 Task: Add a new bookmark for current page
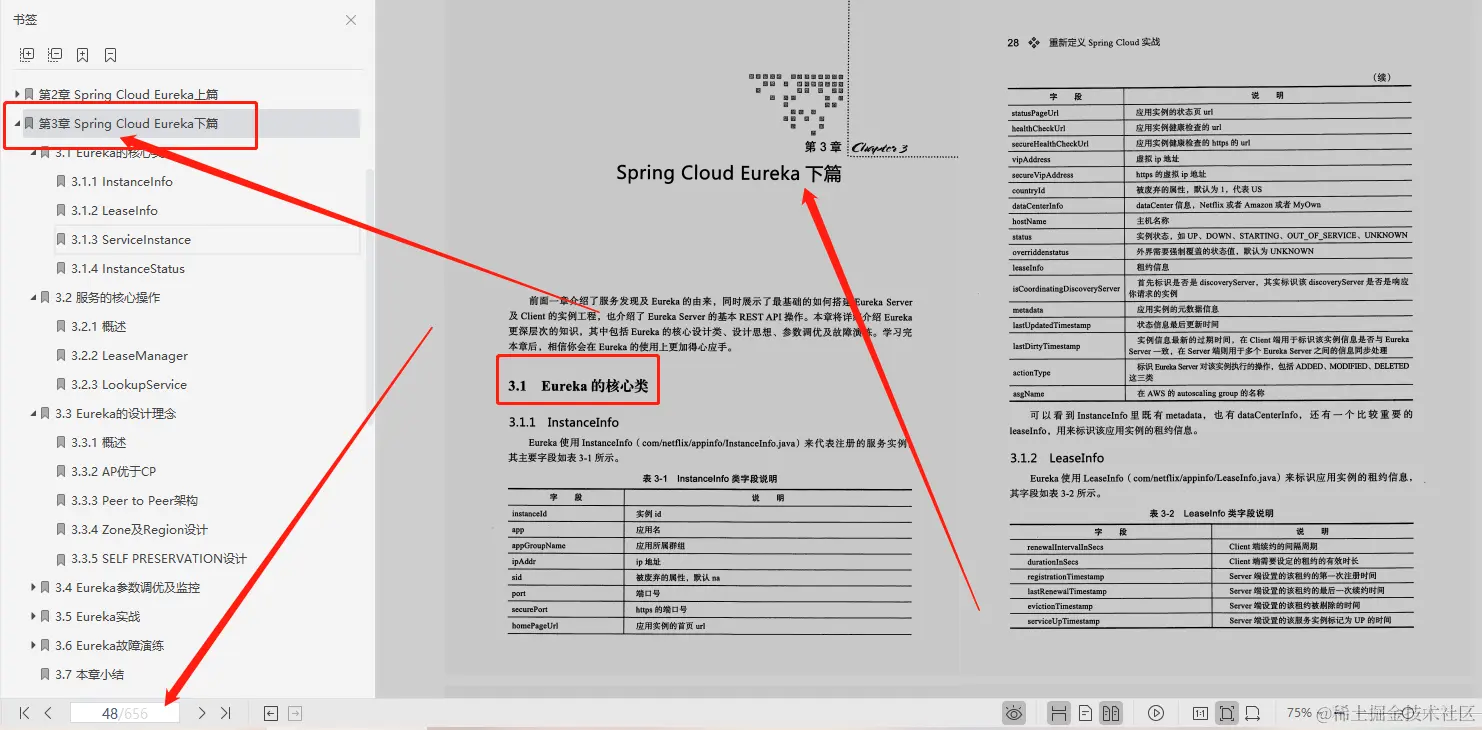[82, 54]
